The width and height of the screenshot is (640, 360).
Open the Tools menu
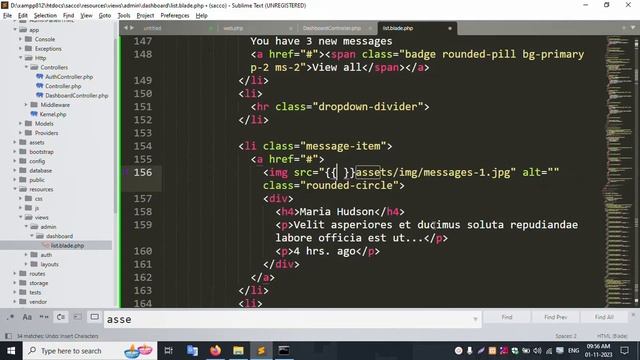(x=124, y=16)
